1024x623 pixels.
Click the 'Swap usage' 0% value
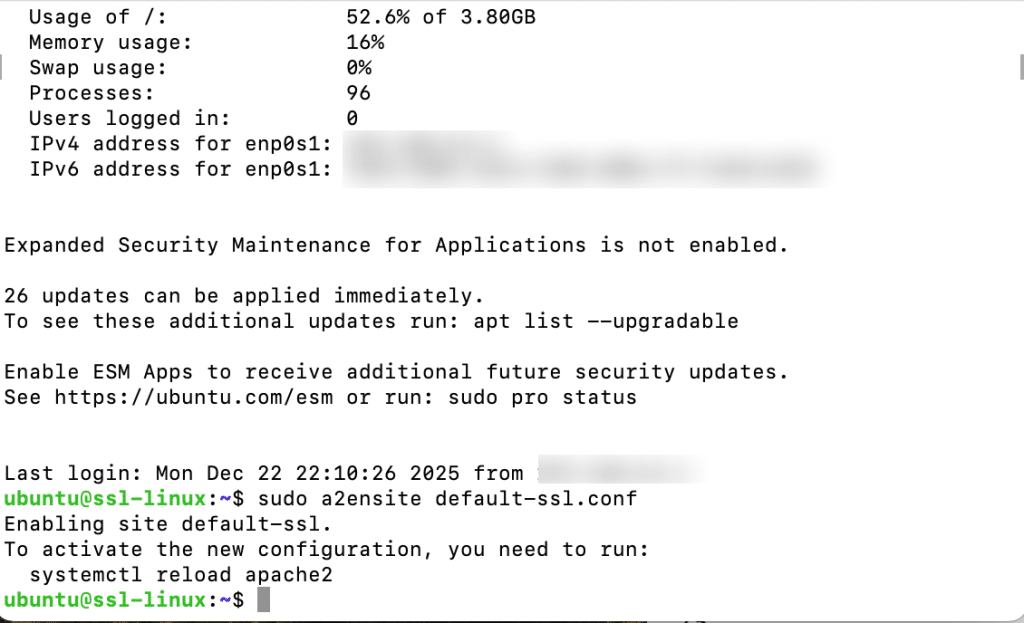[x=359, y=68]
